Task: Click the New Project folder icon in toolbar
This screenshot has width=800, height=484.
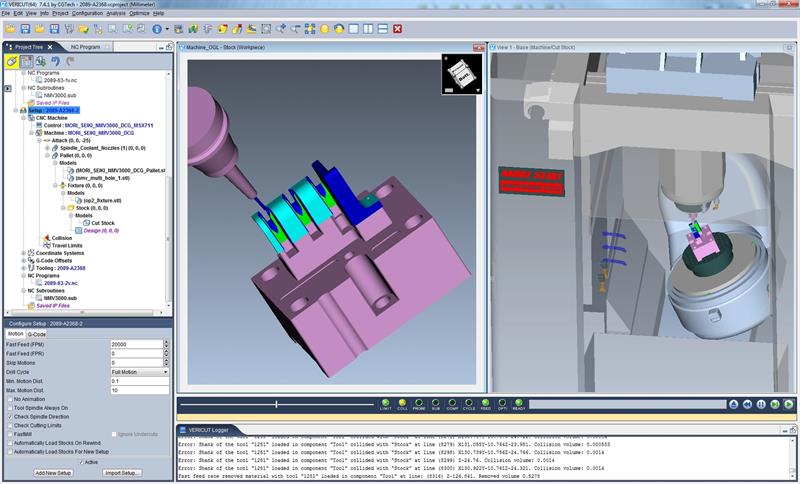Action: pos(10,29)
